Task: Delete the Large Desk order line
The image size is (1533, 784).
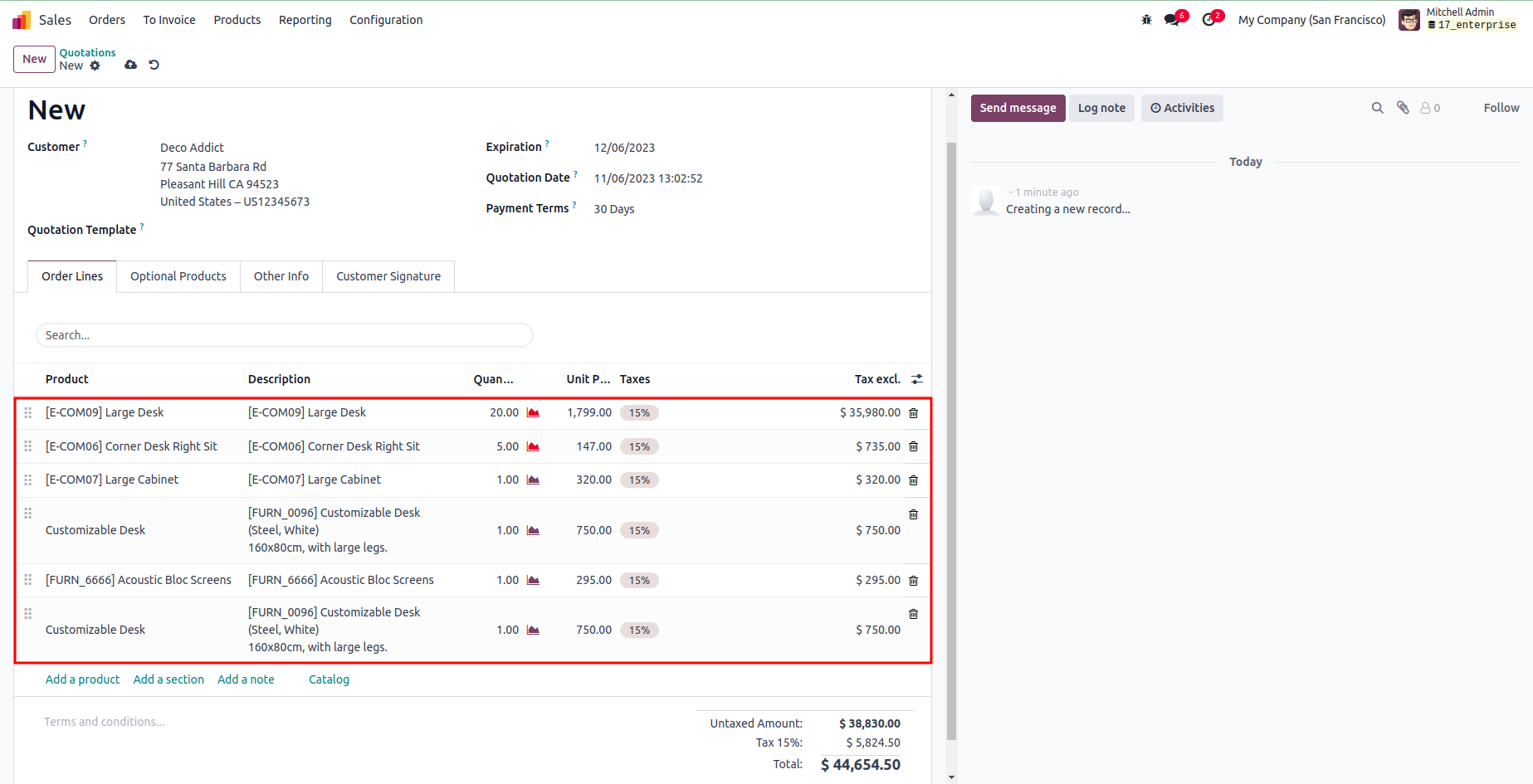Action: (913, 413)
